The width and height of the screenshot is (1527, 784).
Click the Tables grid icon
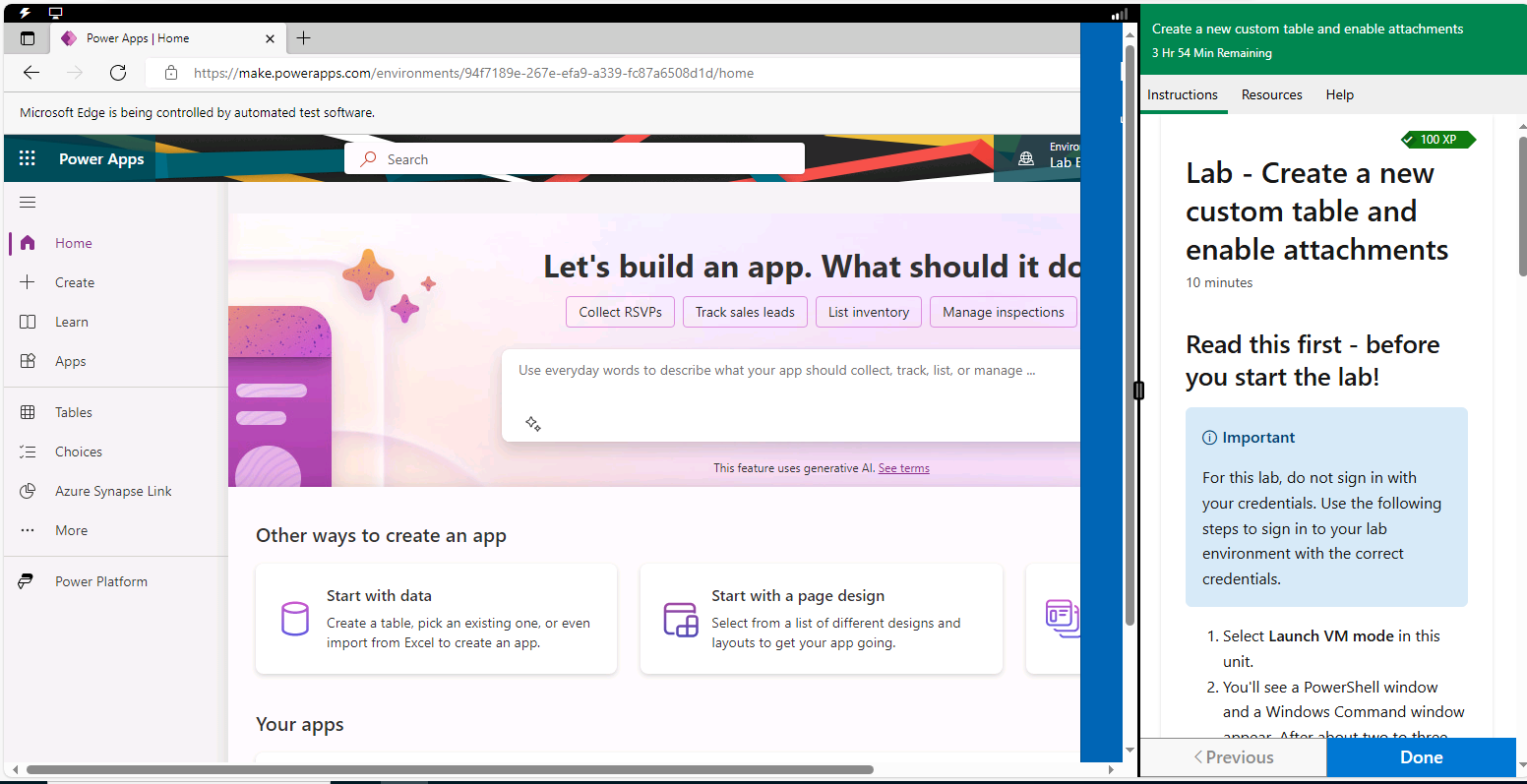pyautogui.click(x=28, y=412)
